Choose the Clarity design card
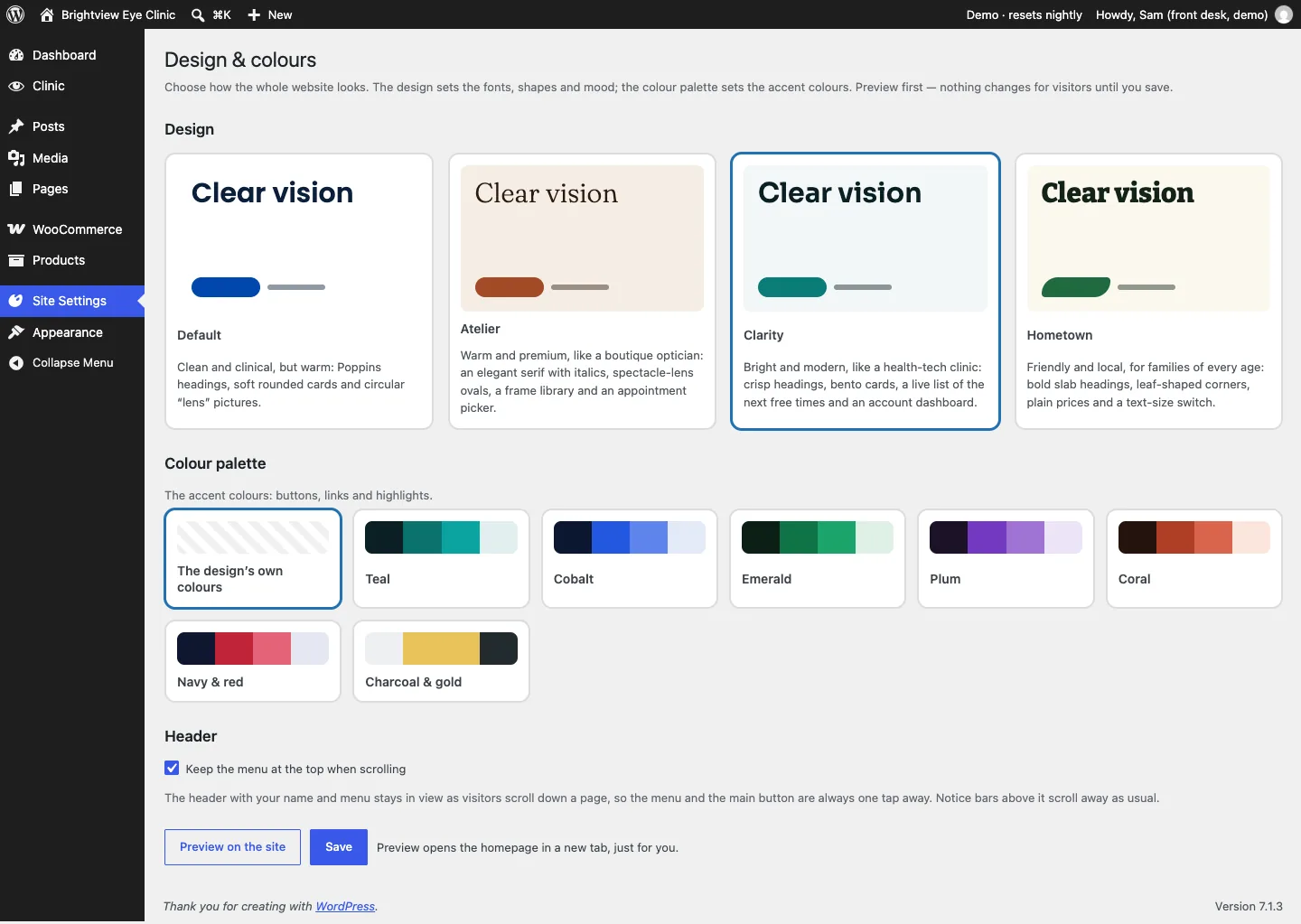This screenshot has height=924, width=1301. click(866, 291)
